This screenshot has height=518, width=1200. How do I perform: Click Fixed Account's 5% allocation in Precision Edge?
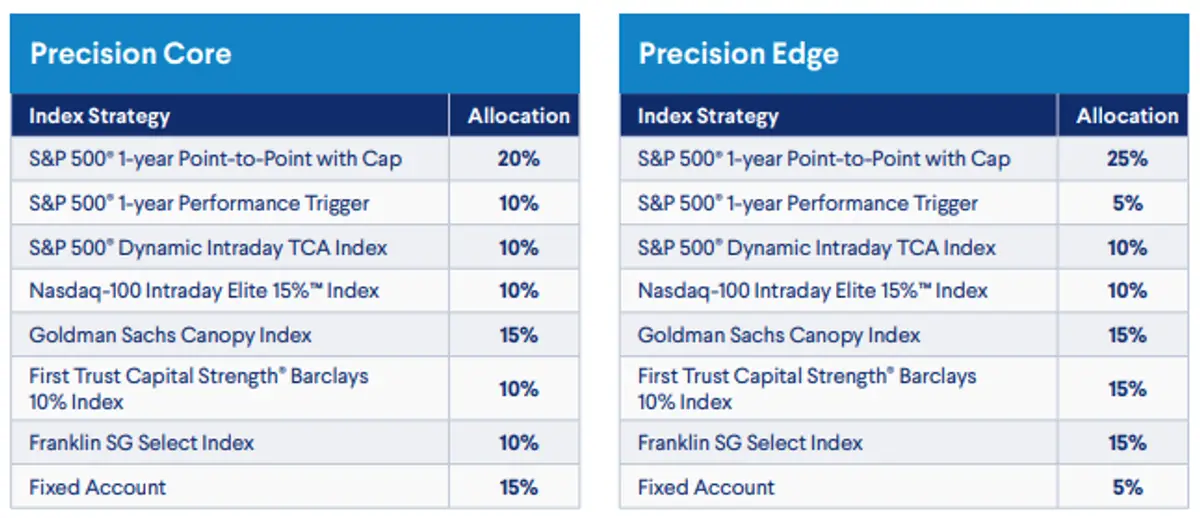pyautogui.click(x=1127, y=488)
